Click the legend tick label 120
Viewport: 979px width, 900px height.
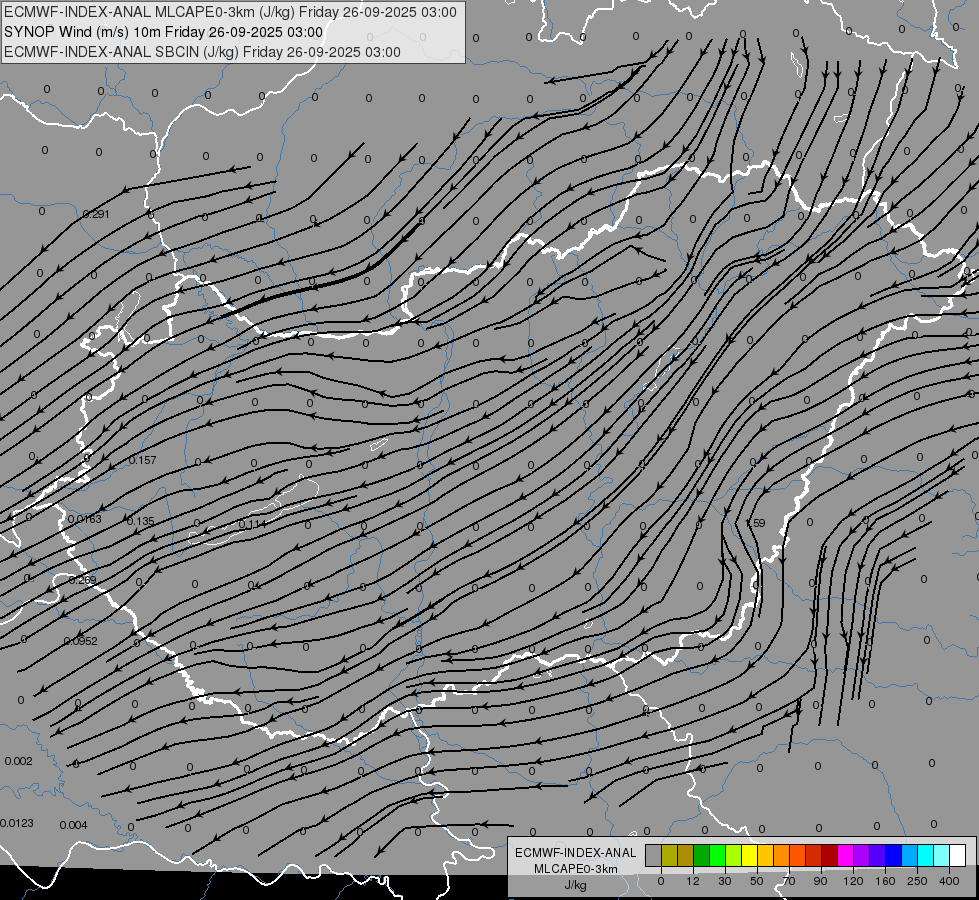[853, 881]
